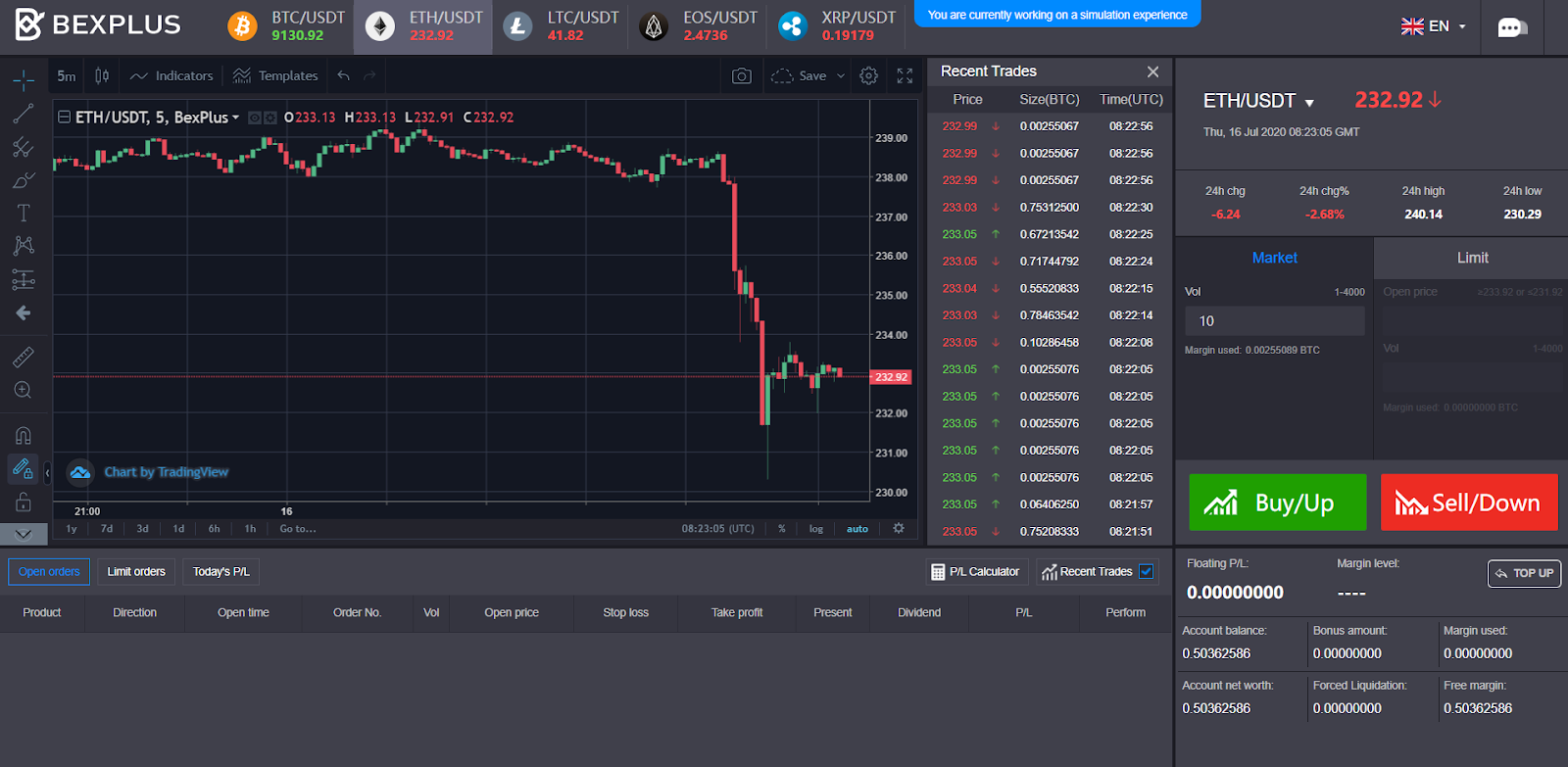
Task: Toggle the series visibility eye icon
Action: pyautogui.click(x=255, y=118)
